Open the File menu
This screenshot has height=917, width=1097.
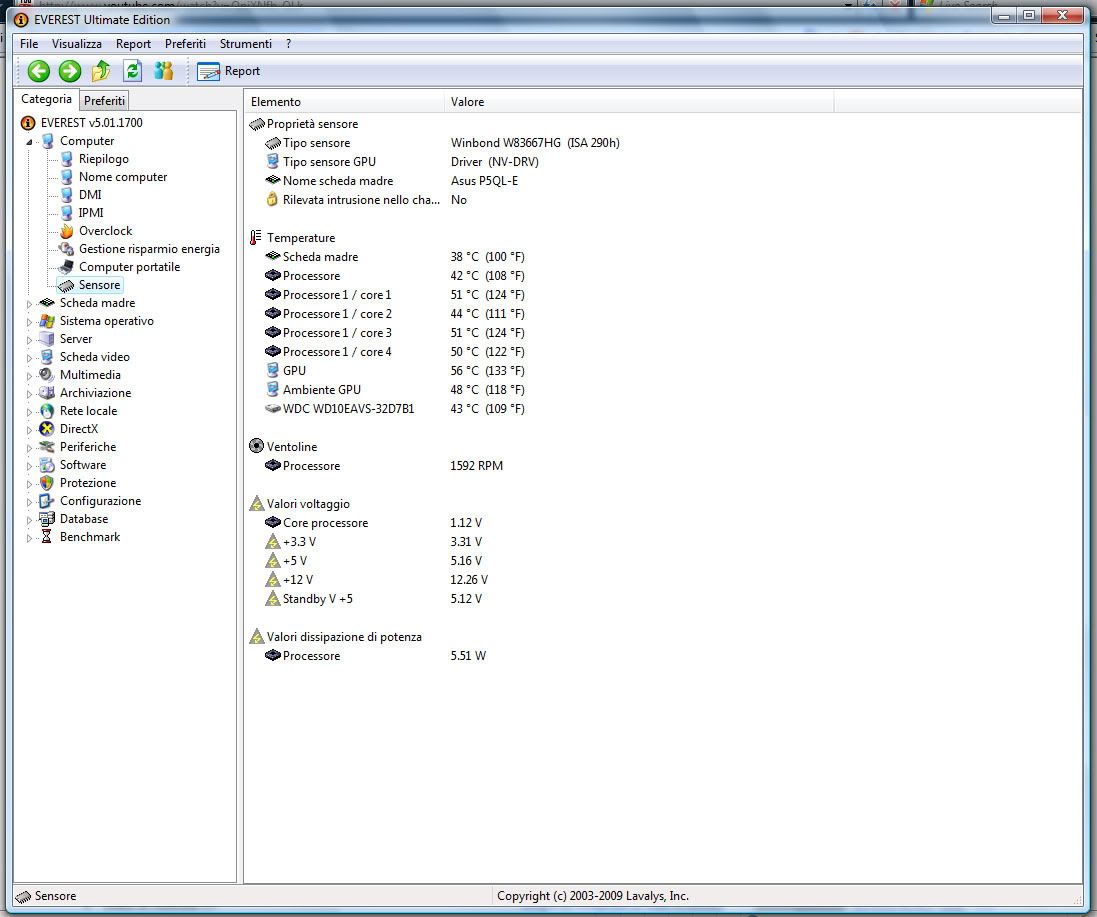(x=29, y=43)
